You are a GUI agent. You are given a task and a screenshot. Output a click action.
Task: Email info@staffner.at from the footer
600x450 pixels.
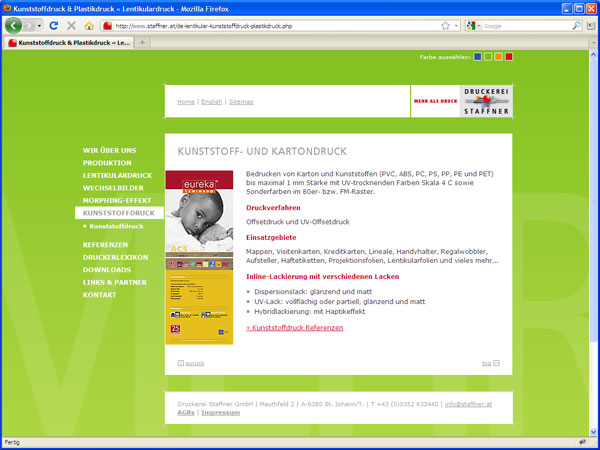coord(468,404)
